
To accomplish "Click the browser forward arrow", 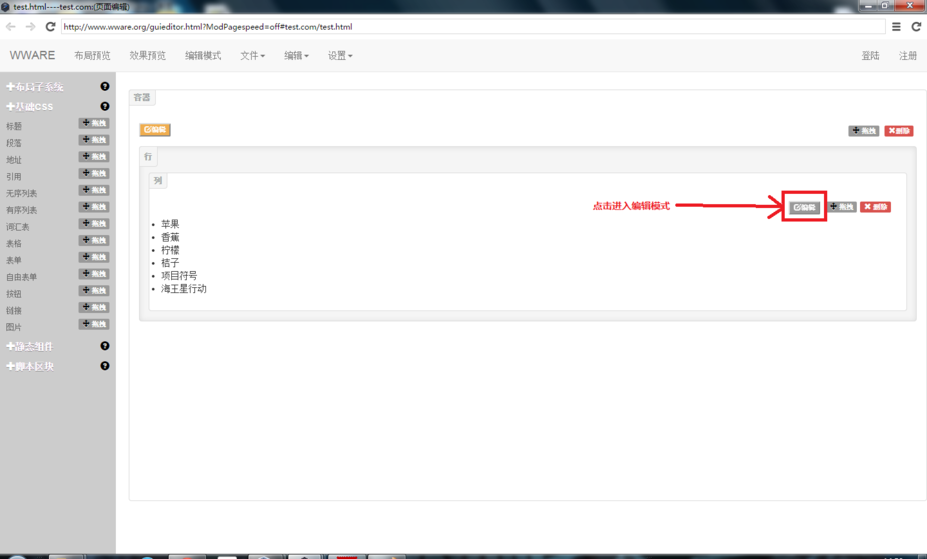I will pyautogui.click(x=31, y=27).
